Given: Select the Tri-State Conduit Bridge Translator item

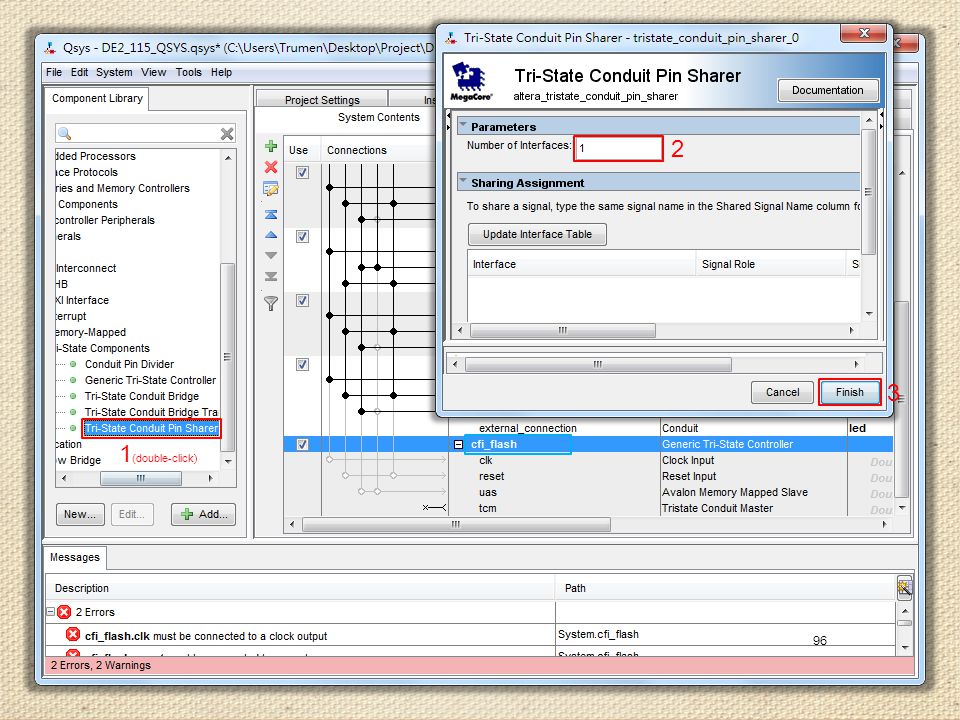Looking at the screenshot, I should (x=151, y=412).
